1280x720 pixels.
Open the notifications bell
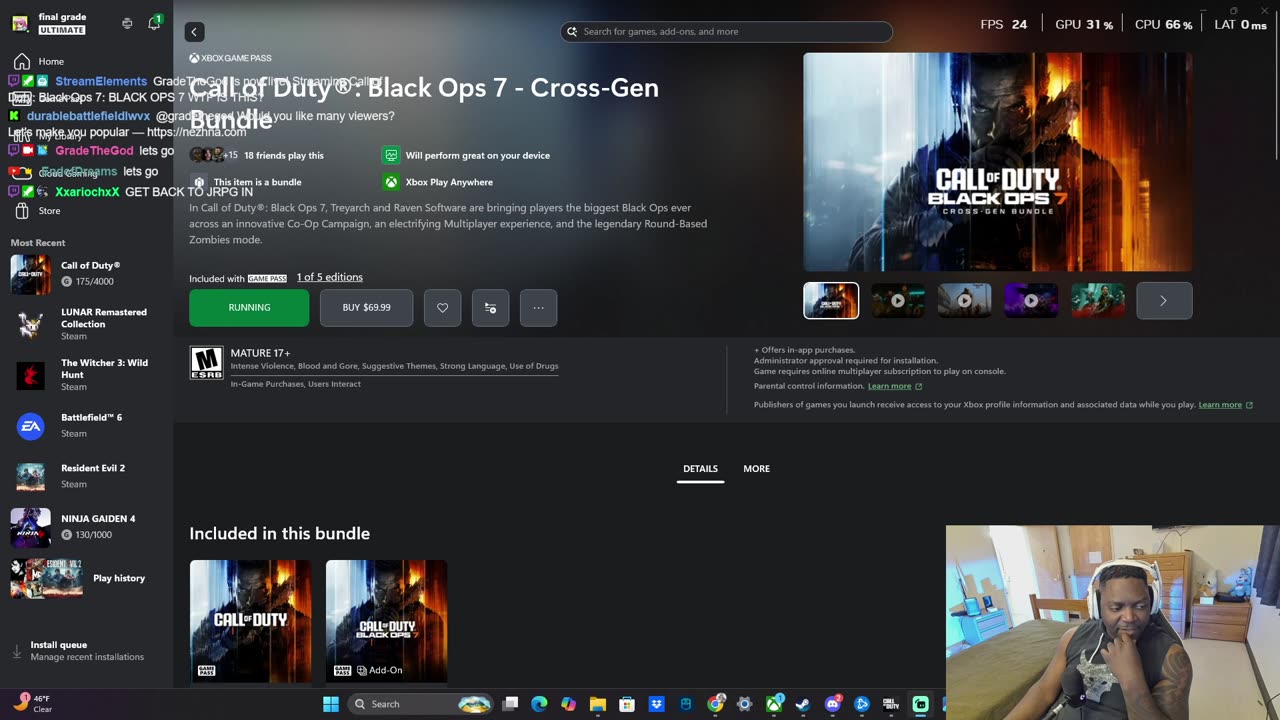[154, 23]
